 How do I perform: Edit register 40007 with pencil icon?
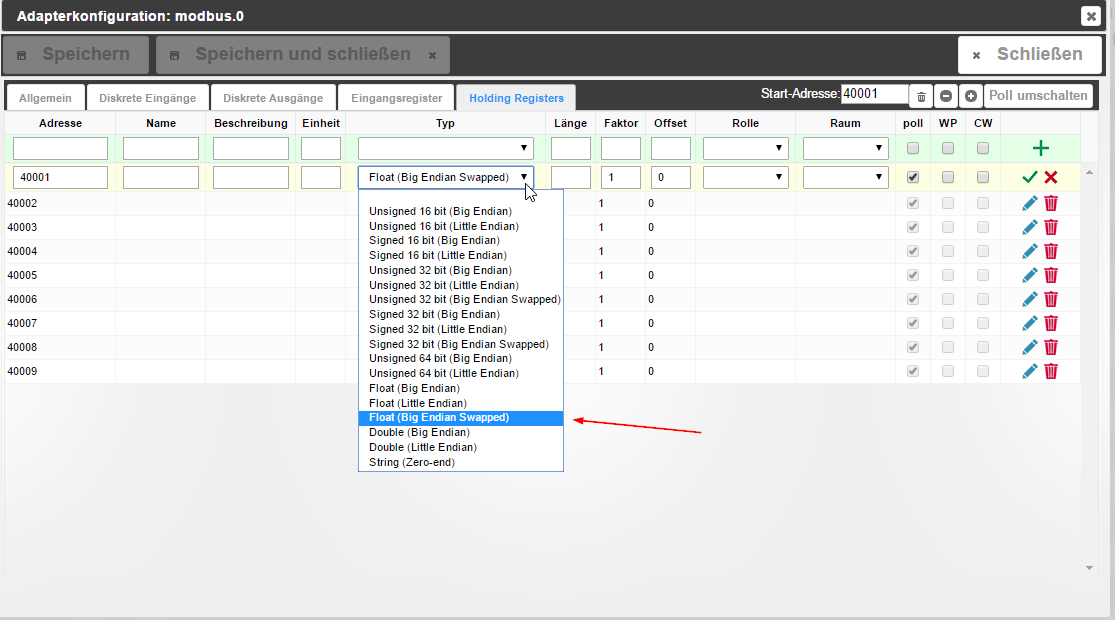1029,324
